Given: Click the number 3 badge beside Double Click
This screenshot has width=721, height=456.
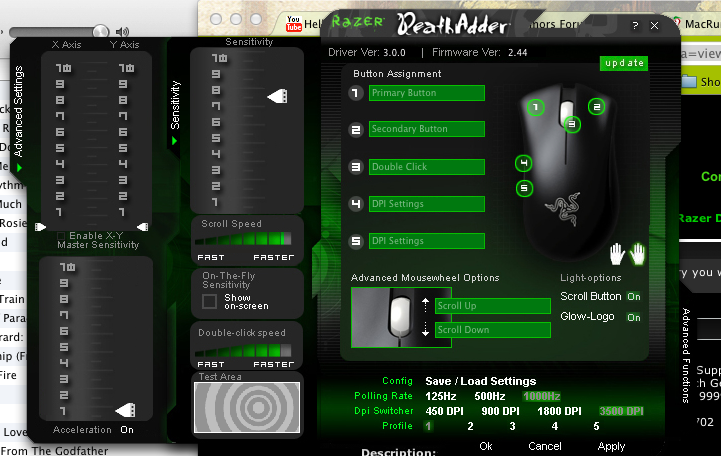Looking at the screenshot, I should tap(355, 167).
